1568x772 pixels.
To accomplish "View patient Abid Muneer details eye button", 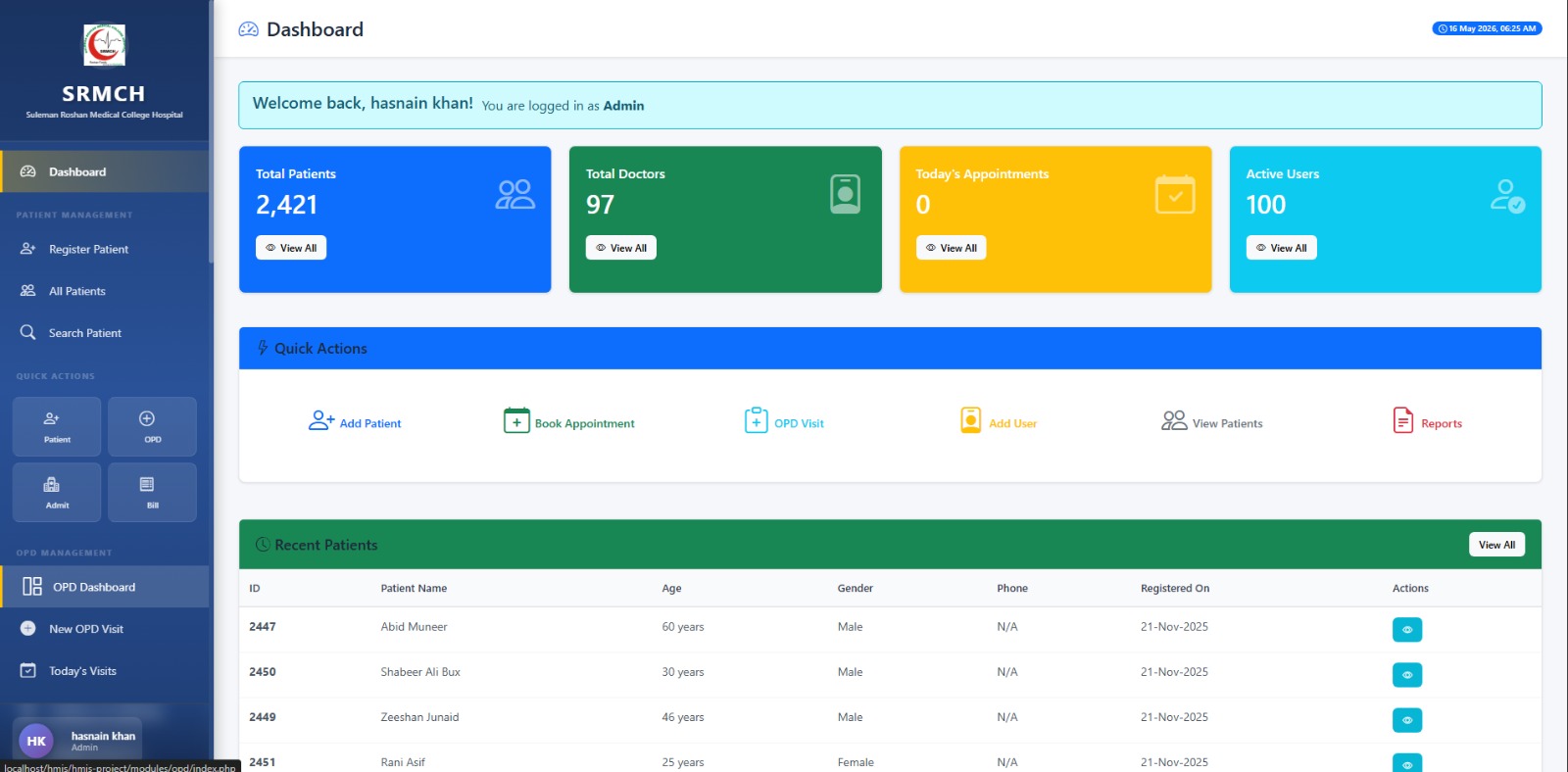I will click(x=1407, y=629).
